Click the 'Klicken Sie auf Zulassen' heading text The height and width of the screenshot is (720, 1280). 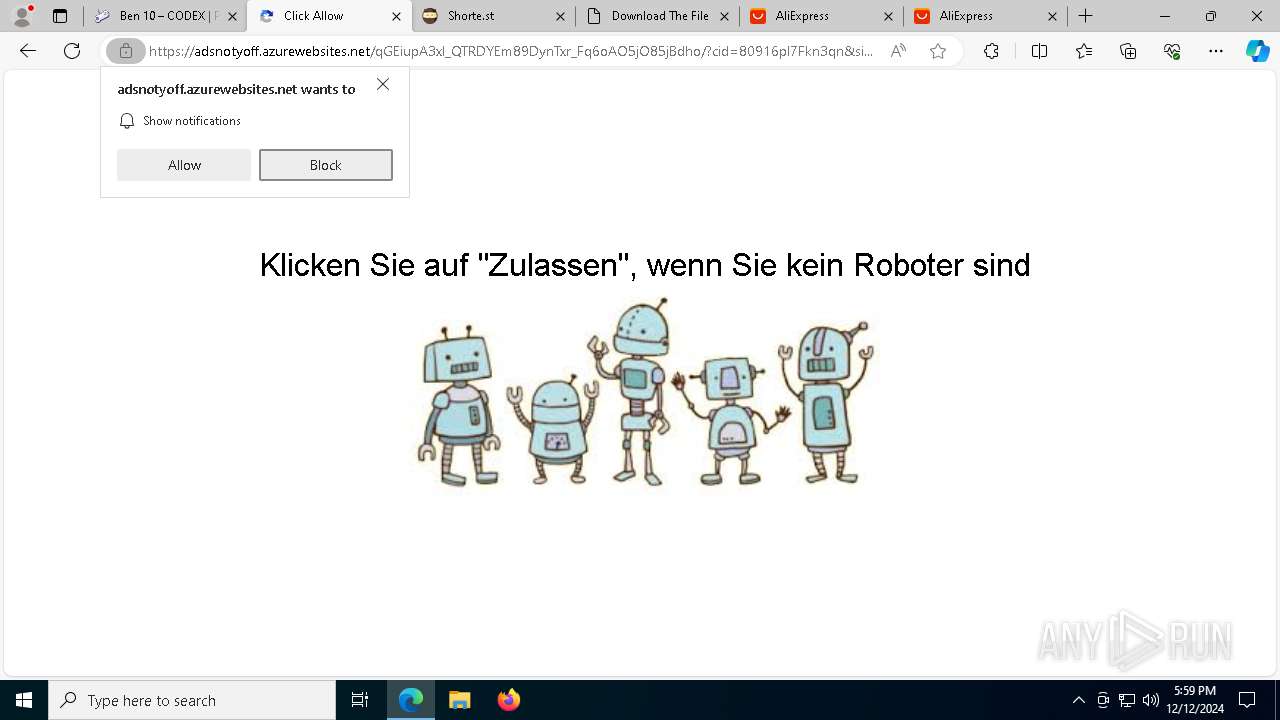[645, 265]
